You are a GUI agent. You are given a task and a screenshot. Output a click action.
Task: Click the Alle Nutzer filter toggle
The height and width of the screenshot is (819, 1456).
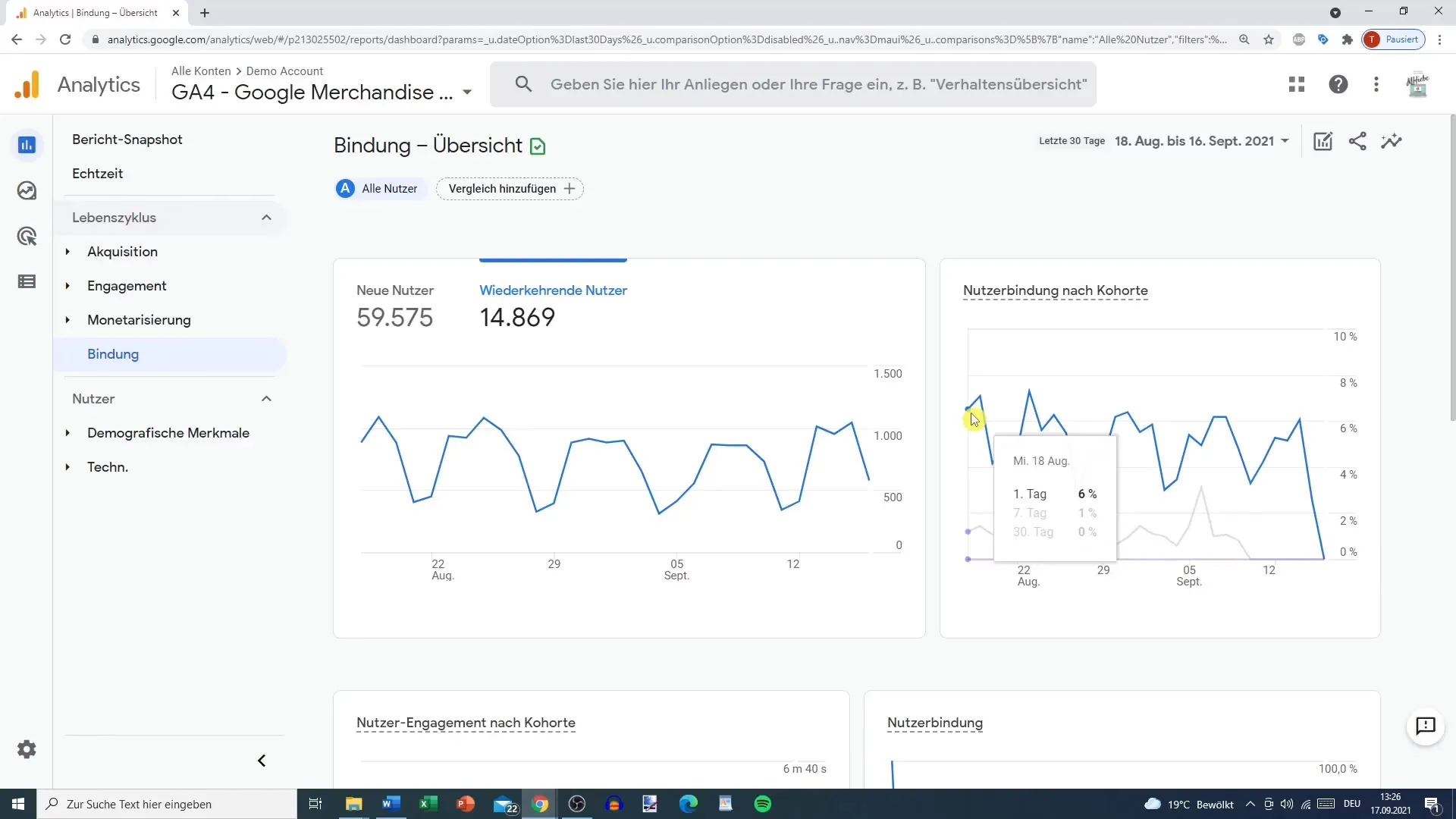click(378, 188)
